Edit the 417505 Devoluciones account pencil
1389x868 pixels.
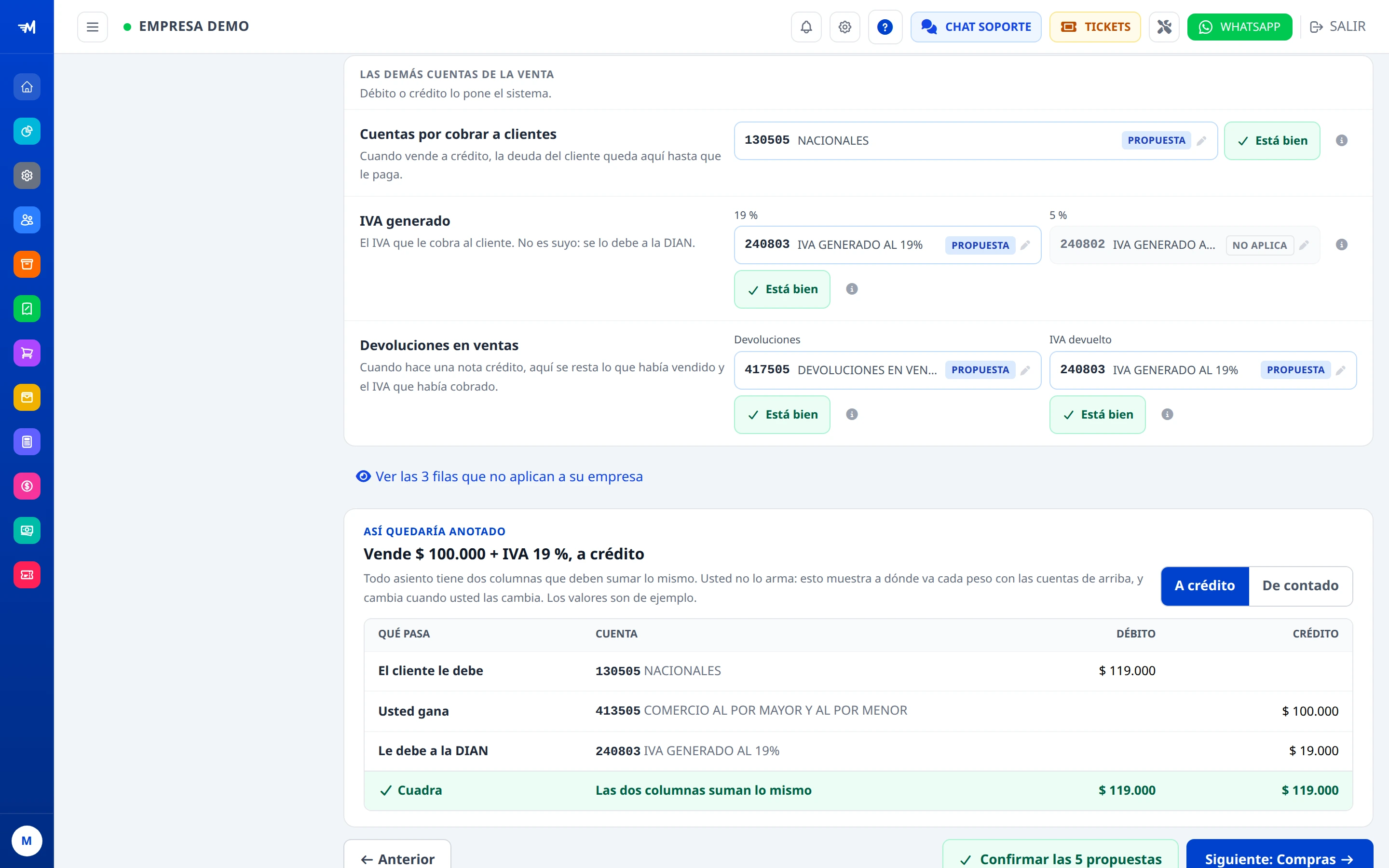click(x=1025, y=370)
